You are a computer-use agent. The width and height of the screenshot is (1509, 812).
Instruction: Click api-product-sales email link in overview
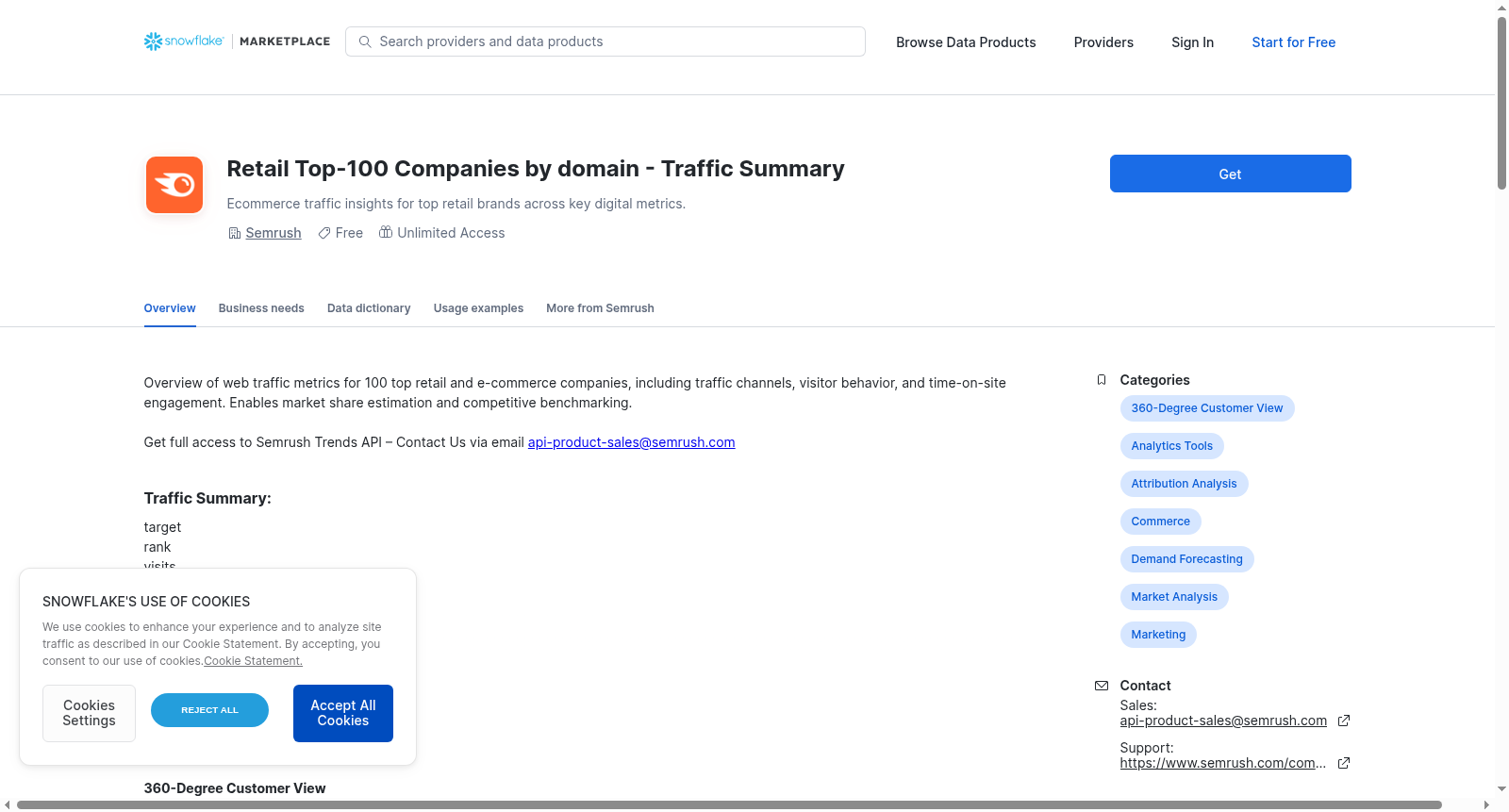click(631, 442)
